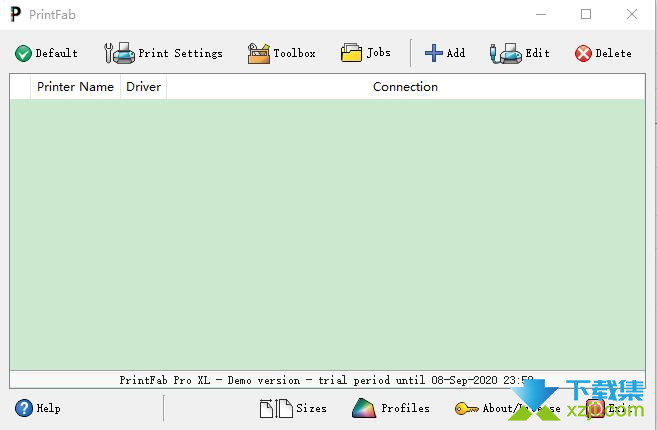This screenshot has height=430, width=657.
Task: Click the demo version trial status text
Action: pos(326,380)
